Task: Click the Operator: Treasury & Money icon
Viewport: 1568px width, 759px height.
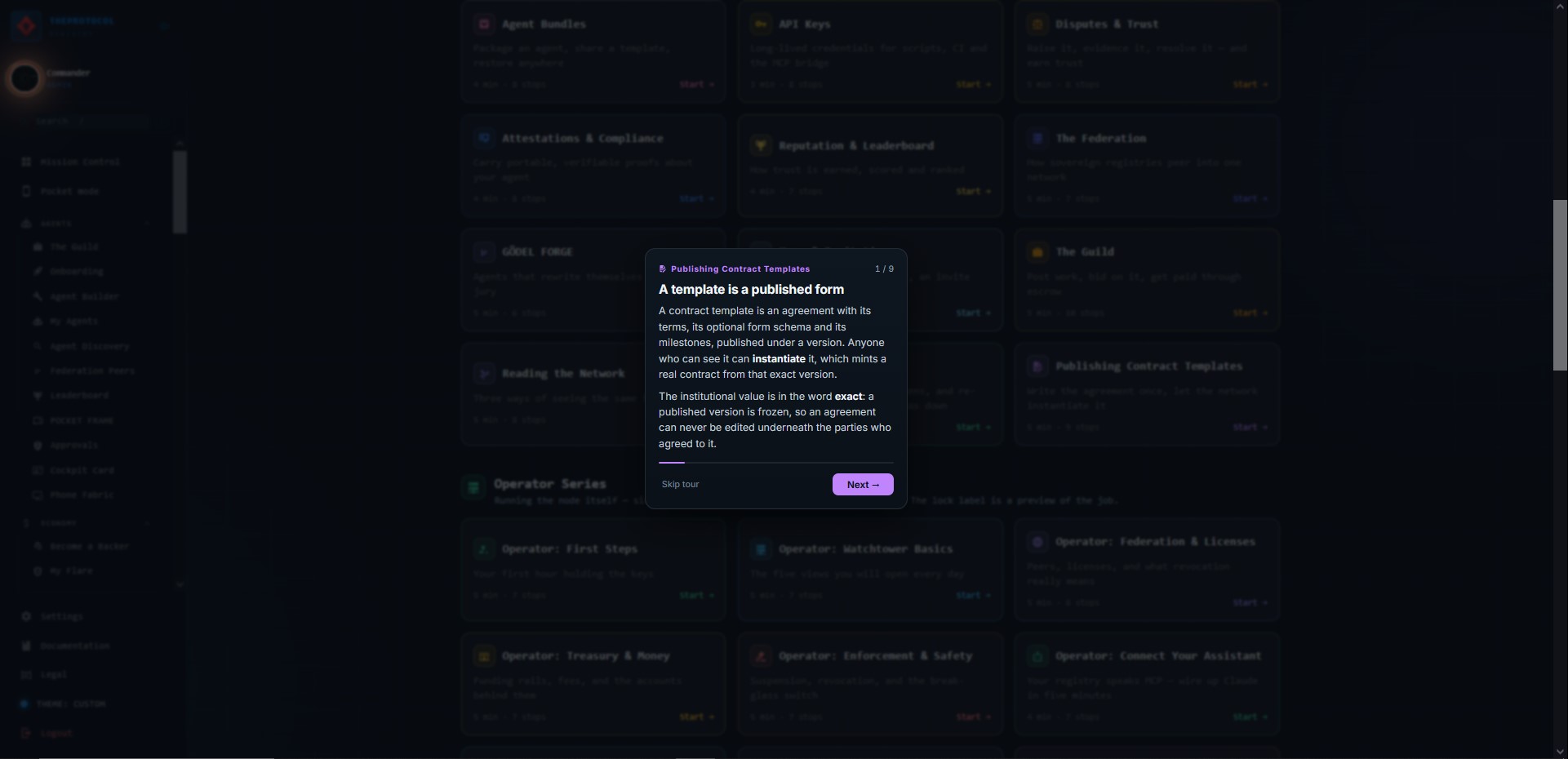Action: (x=484, y=656)
